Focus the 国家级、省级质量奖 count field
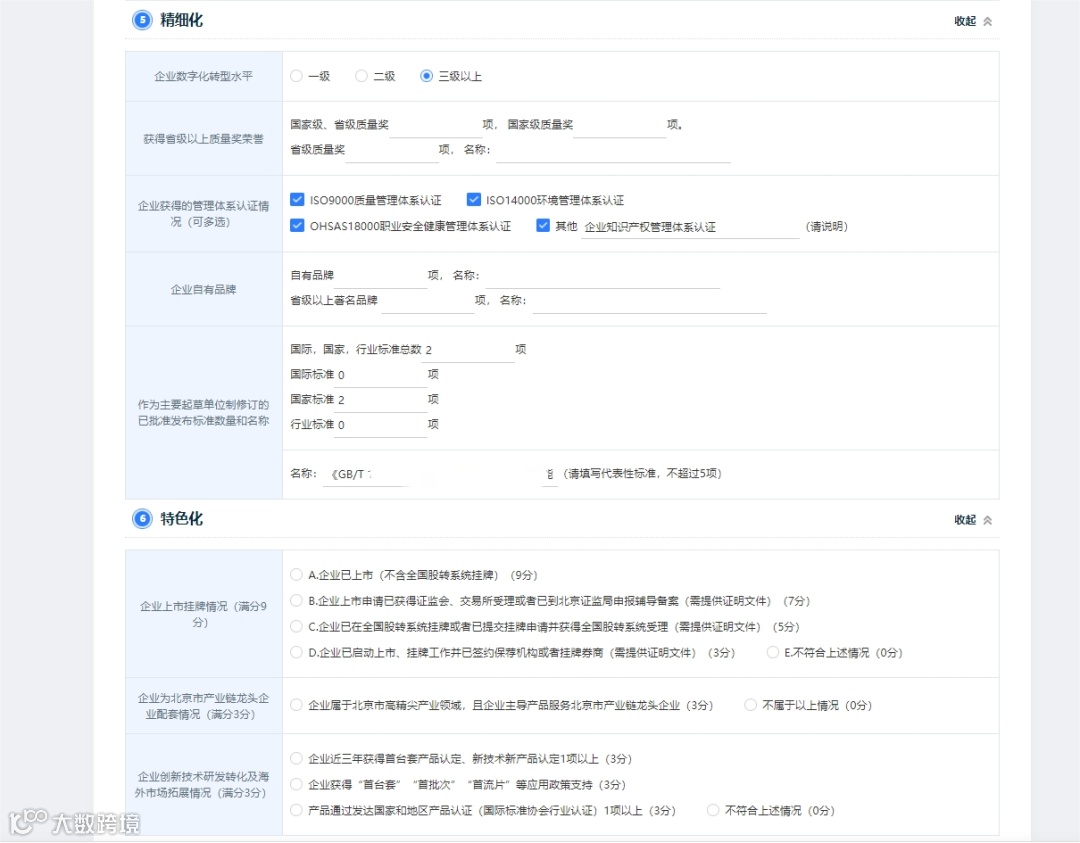The image size is (1080, 843). click(x=435, y=126)
